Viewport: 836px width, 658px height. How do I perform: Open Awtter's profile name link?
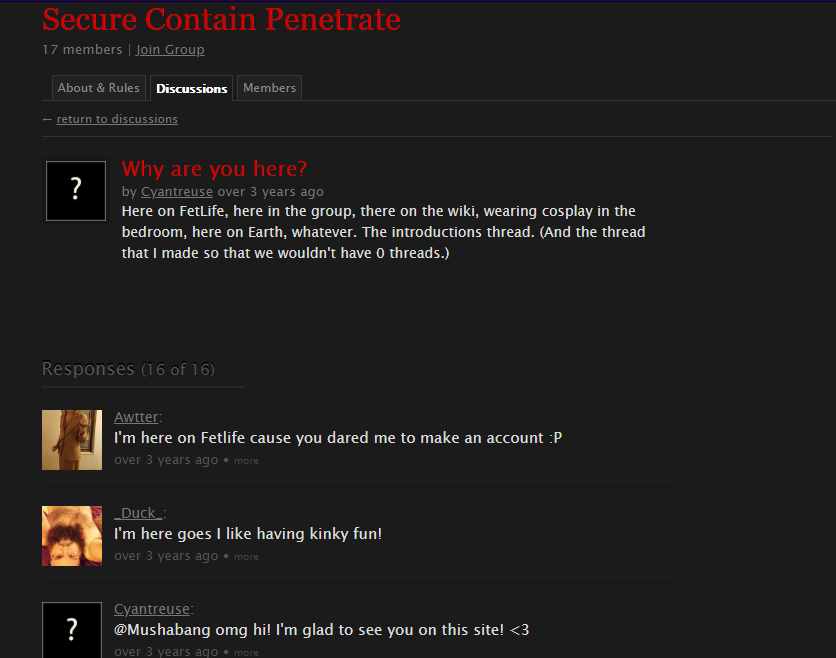point(136,417)
